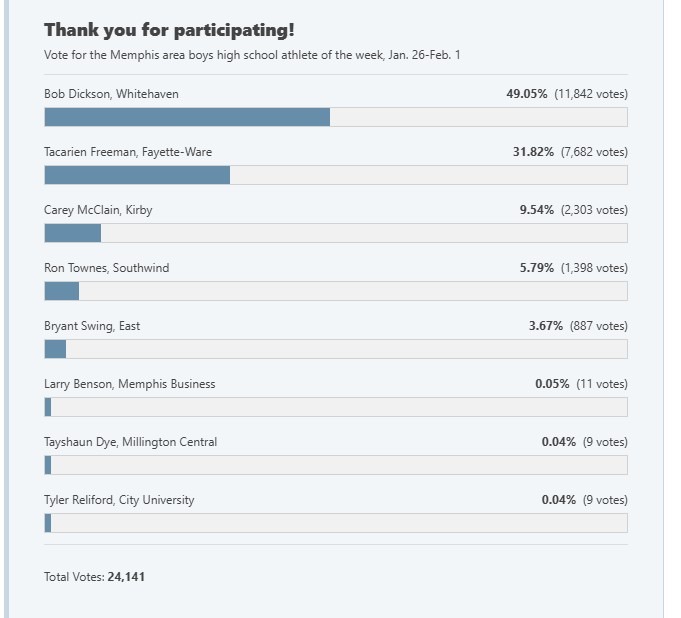Select the Tayshaun Dye, Millington Central label

click(x=130, y=442)
